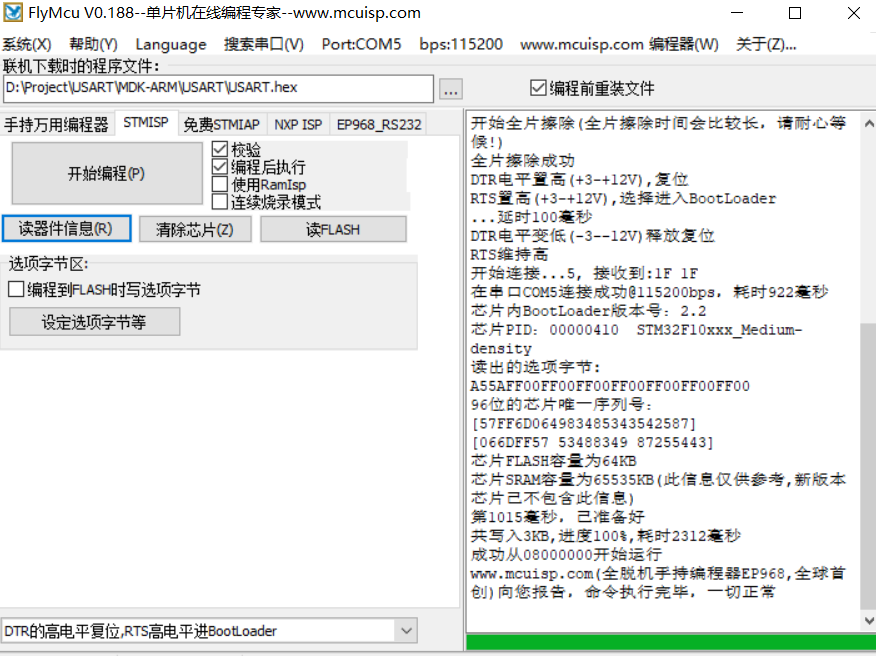Expand the DTR/RTS reset mode dropdown

point(406,631)
